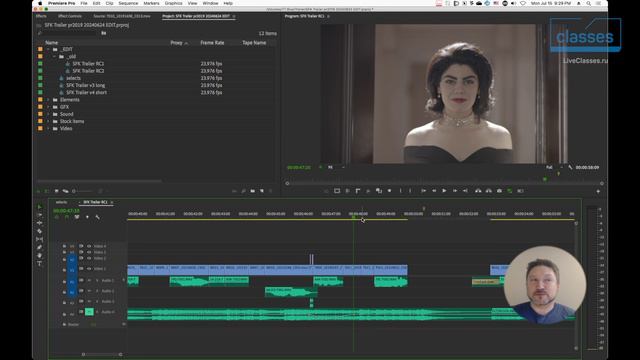This screenshot has width=640, height=360.
Task: Sort by the Frame Rate column header
Action: click(x=212, y=42)
